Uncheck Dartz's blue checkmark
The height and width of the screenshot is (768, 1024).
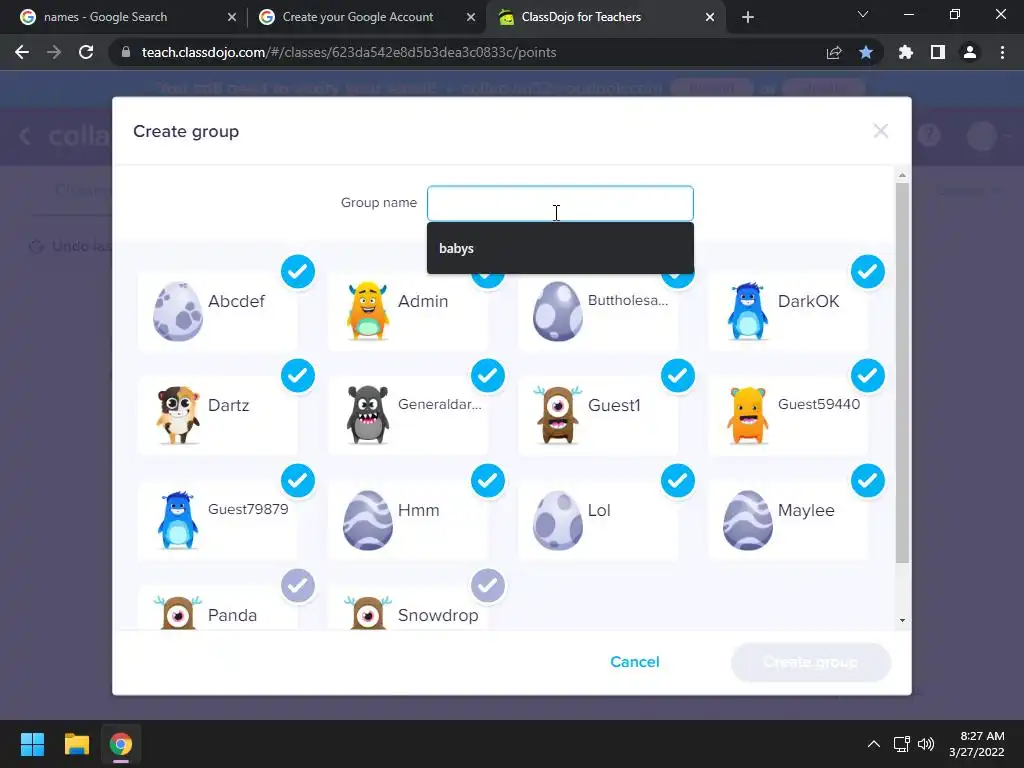coord(298,376)
